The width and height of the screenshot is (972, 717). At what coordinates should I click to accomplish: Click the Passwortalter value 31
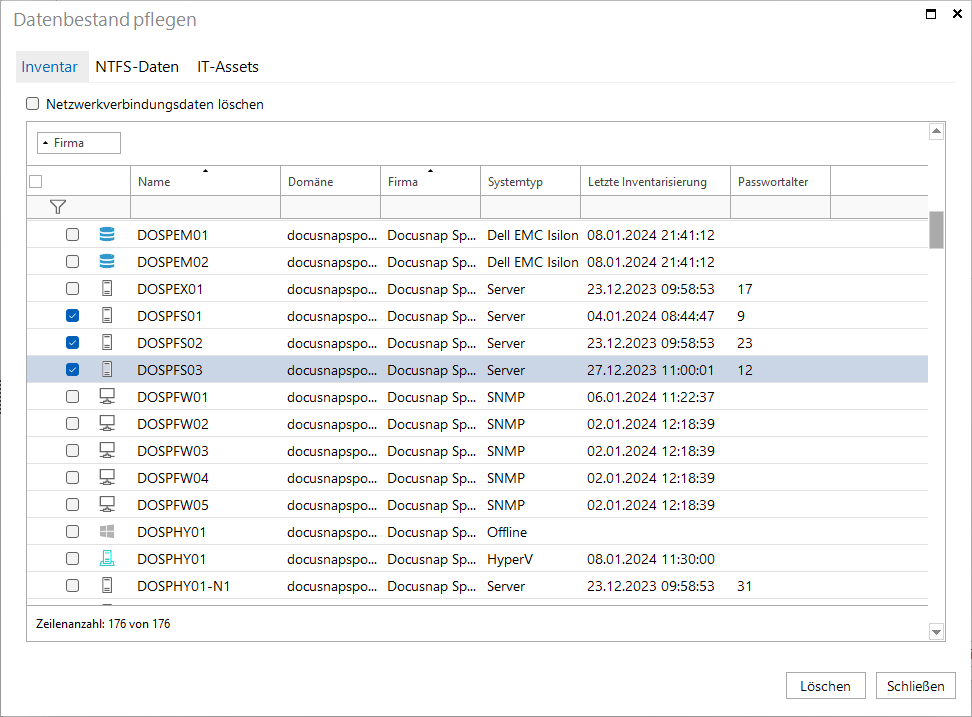point(744,586)
